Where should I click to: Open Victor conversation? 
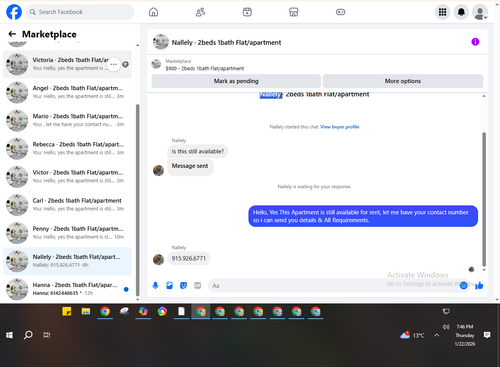click(x=67, y=177)
